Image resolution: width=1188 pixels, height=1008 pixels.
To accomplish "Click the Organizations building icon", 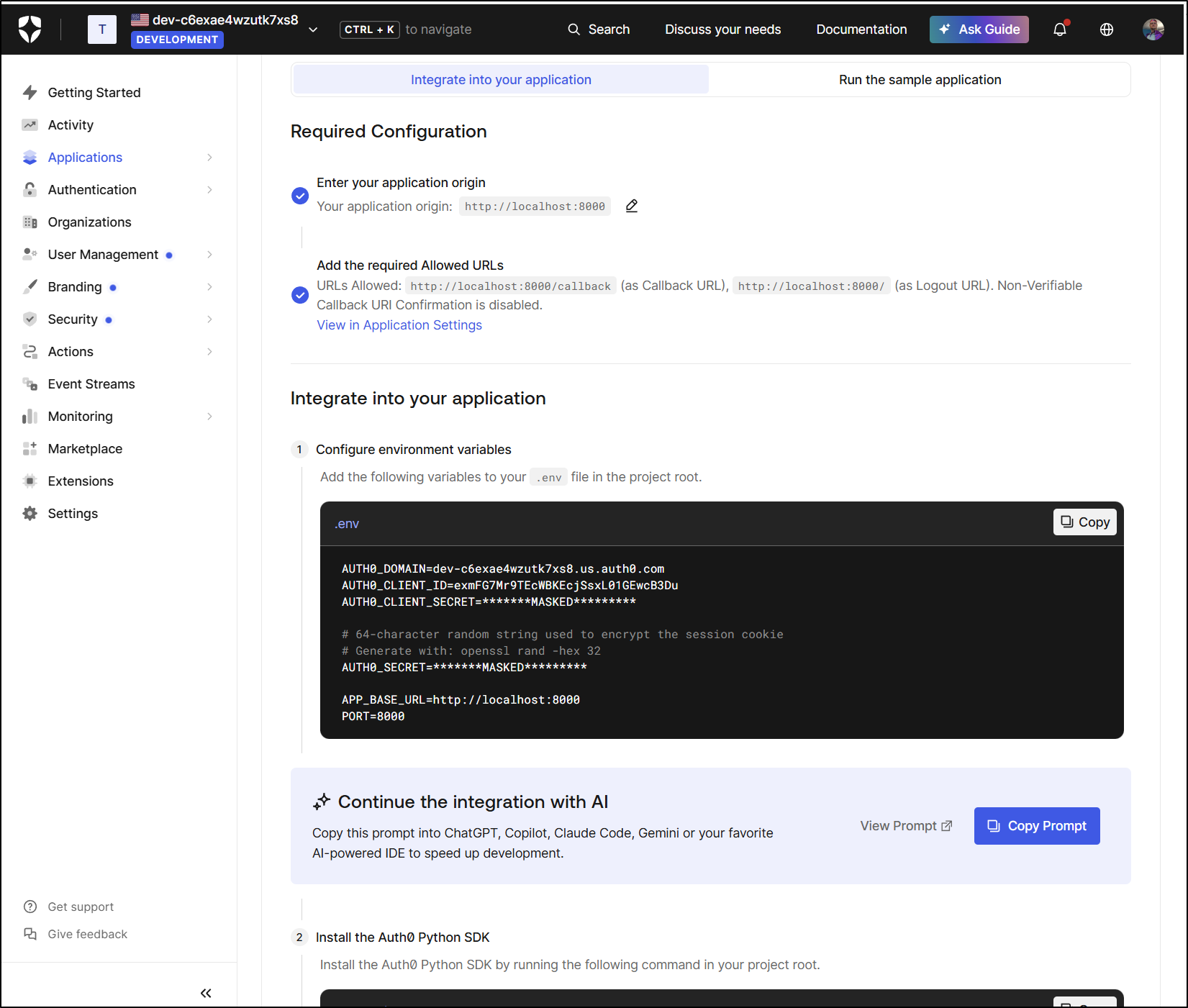I will (x=30, y=222).
